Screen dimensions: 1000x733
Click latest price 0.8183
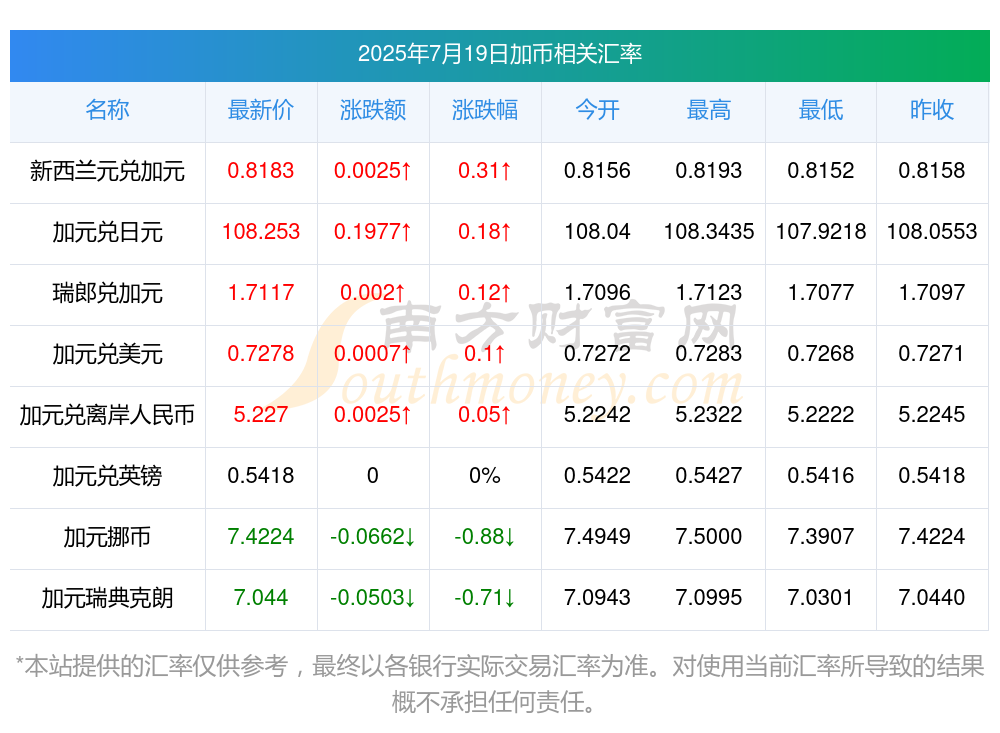pos(261,171)
